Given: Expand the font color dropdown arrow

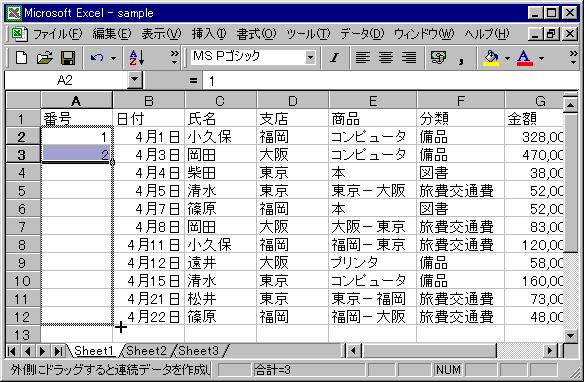Looking at the screenshot, I should pos(541,58).
